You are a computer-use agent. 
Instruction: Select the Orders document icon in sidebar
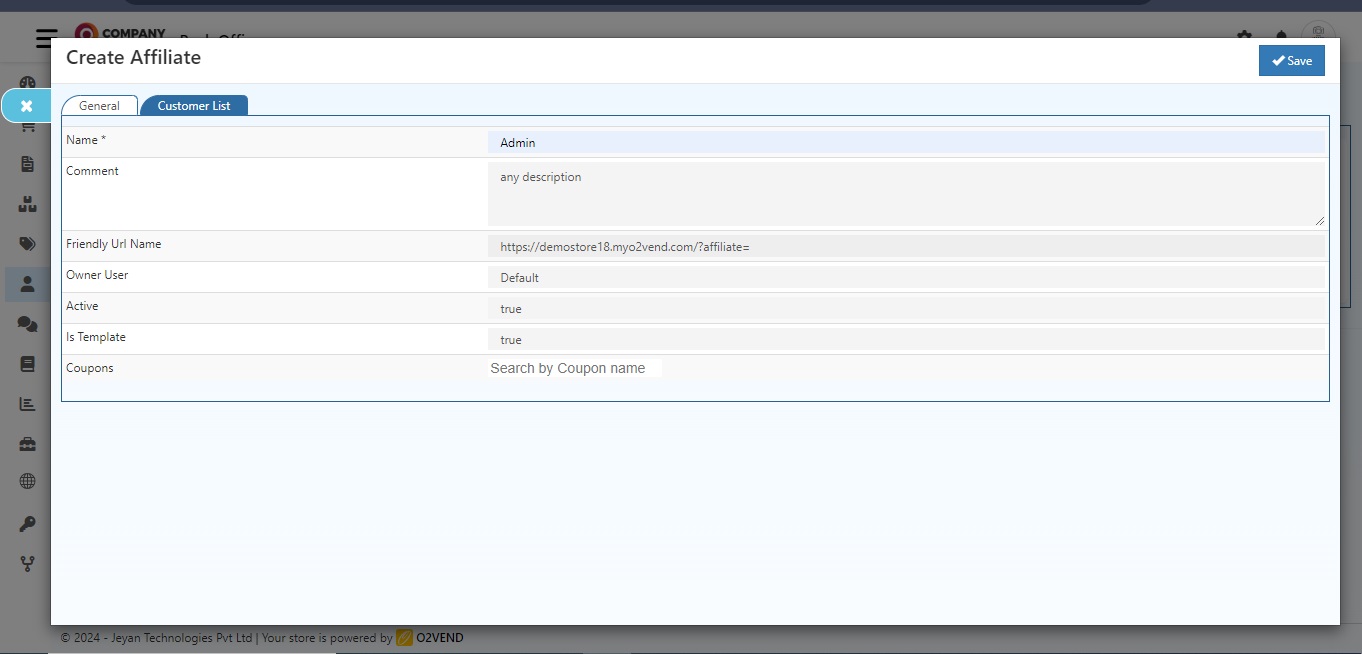click(x=27, y=164)
